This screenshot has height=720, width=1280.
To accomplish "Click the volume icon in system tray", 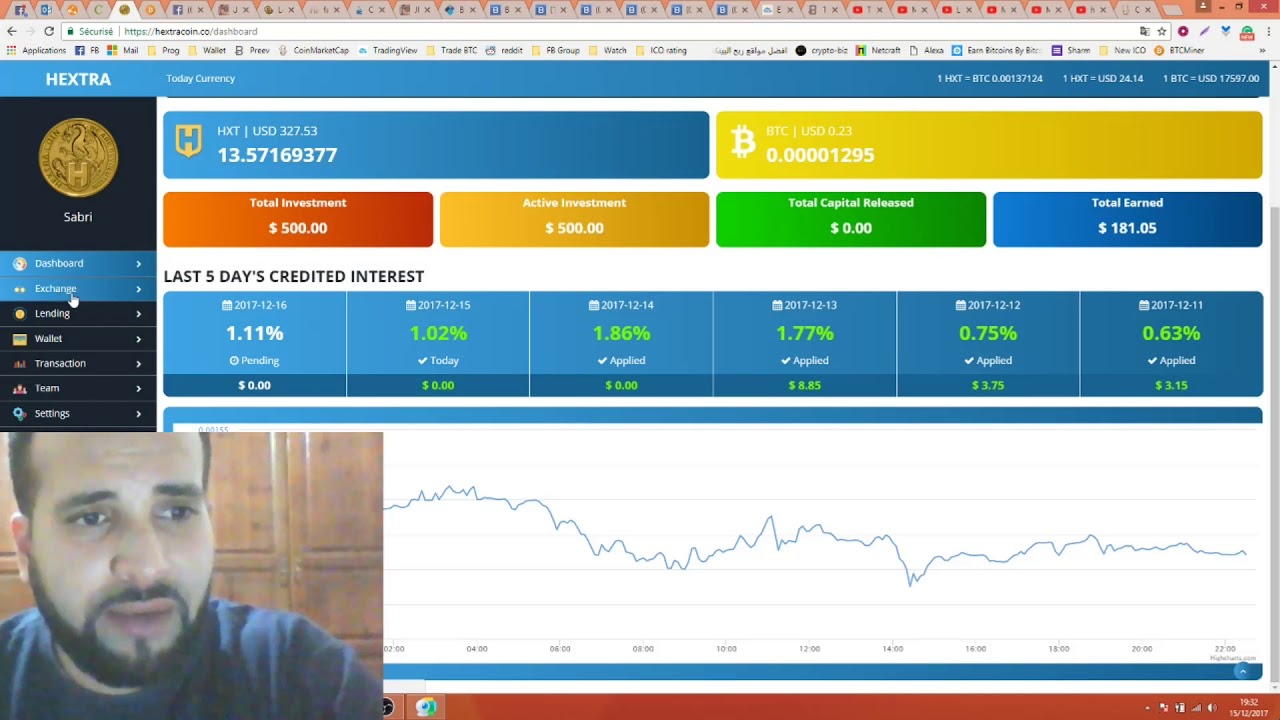I will 1212,708.
